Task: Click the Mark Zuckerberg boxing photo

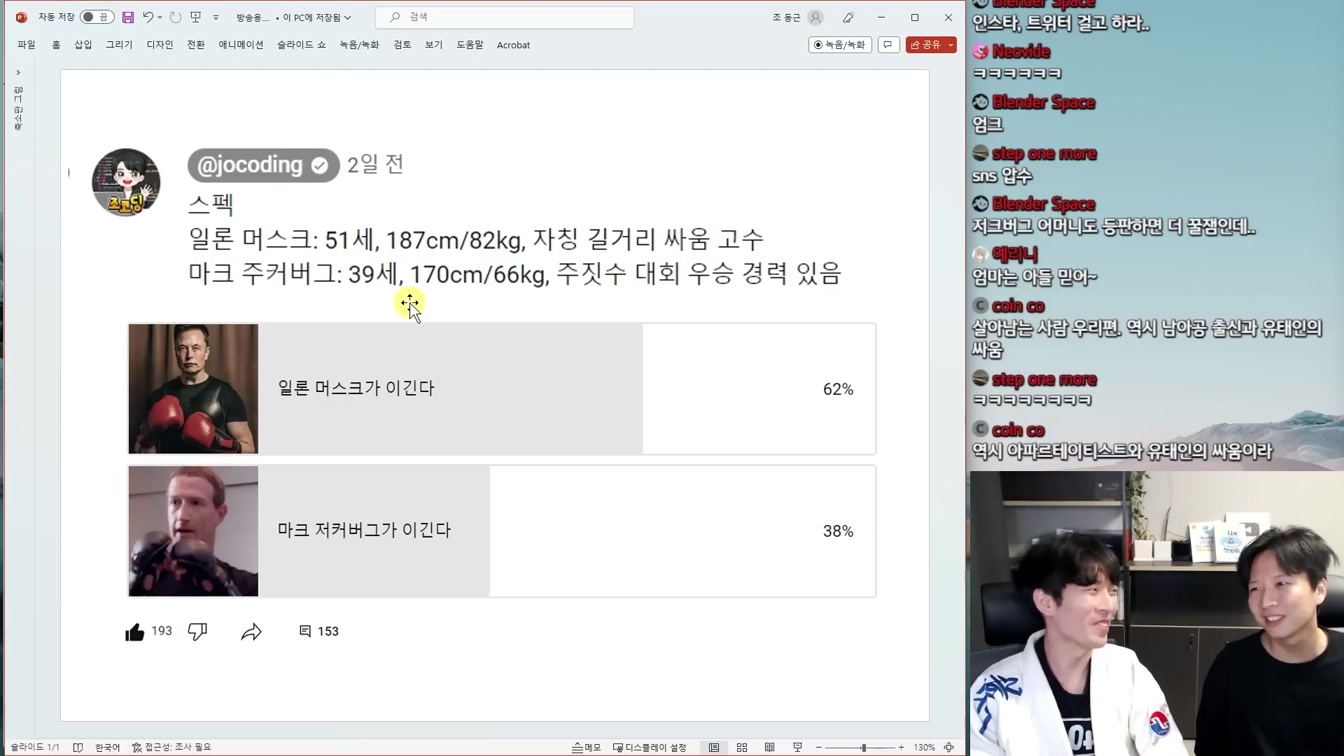Action: 193,531
